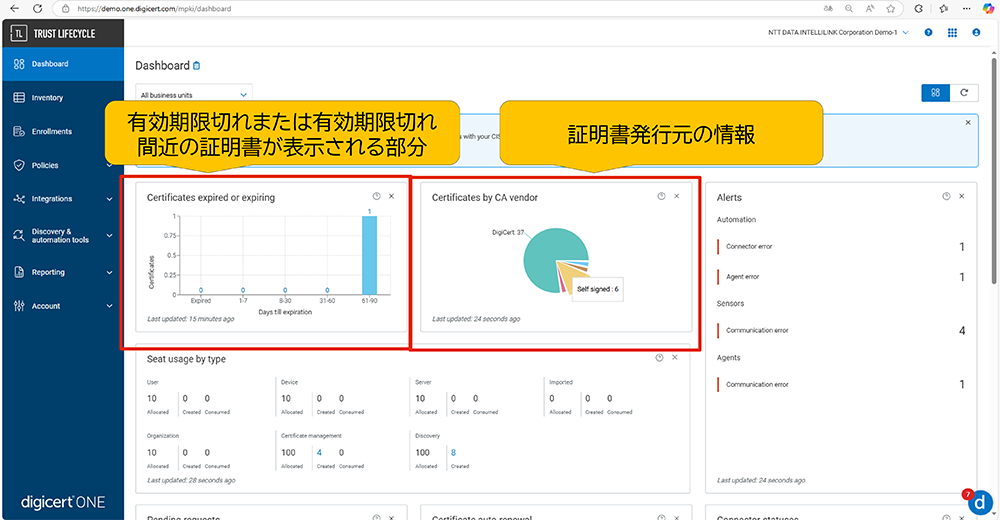Expand the Integrations menu chevron
This screenshot has width=1000, height=520.
pyautogui.click(x=109, y=199)
